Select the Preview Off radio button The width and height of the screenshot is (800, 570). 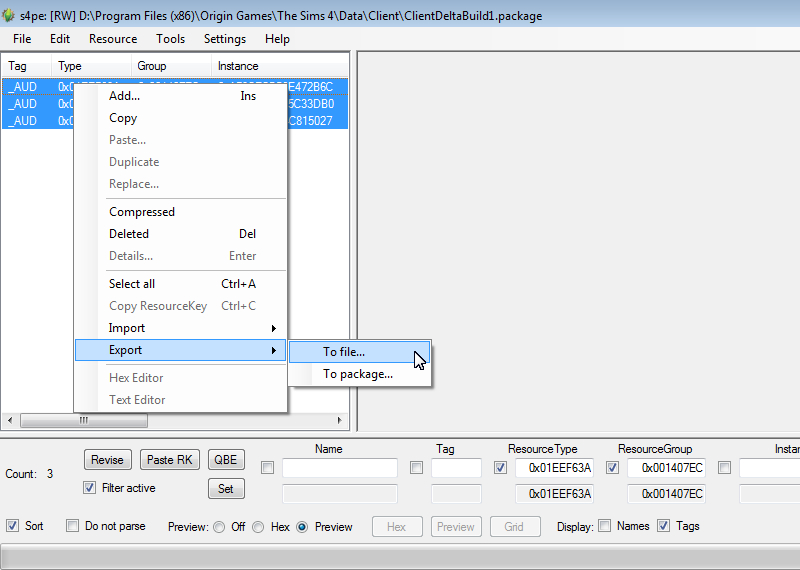coord(219,527)
